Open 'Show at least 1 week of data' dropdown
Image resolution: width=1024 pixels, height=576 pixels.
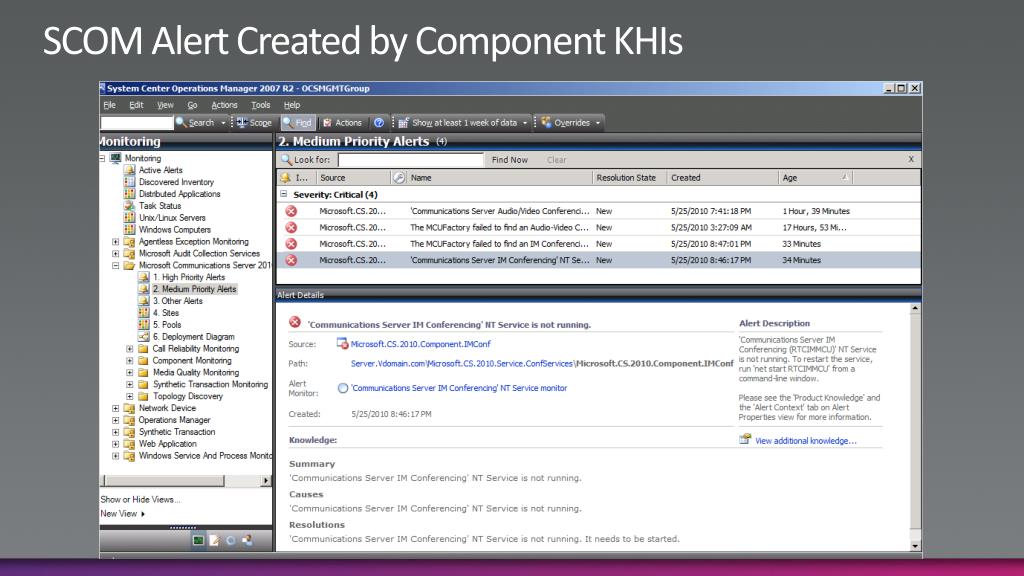[462, 123]
